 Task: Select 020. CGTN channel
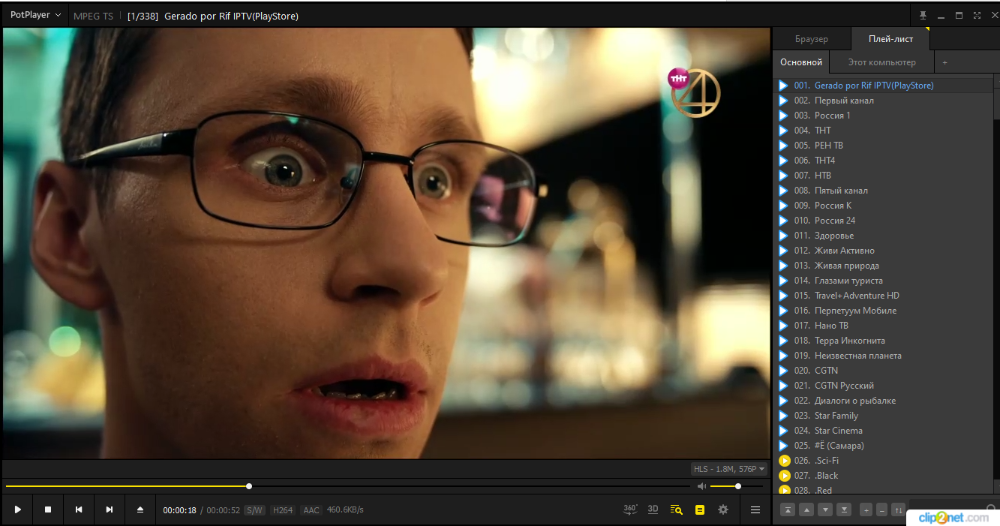tap(883, 370)
